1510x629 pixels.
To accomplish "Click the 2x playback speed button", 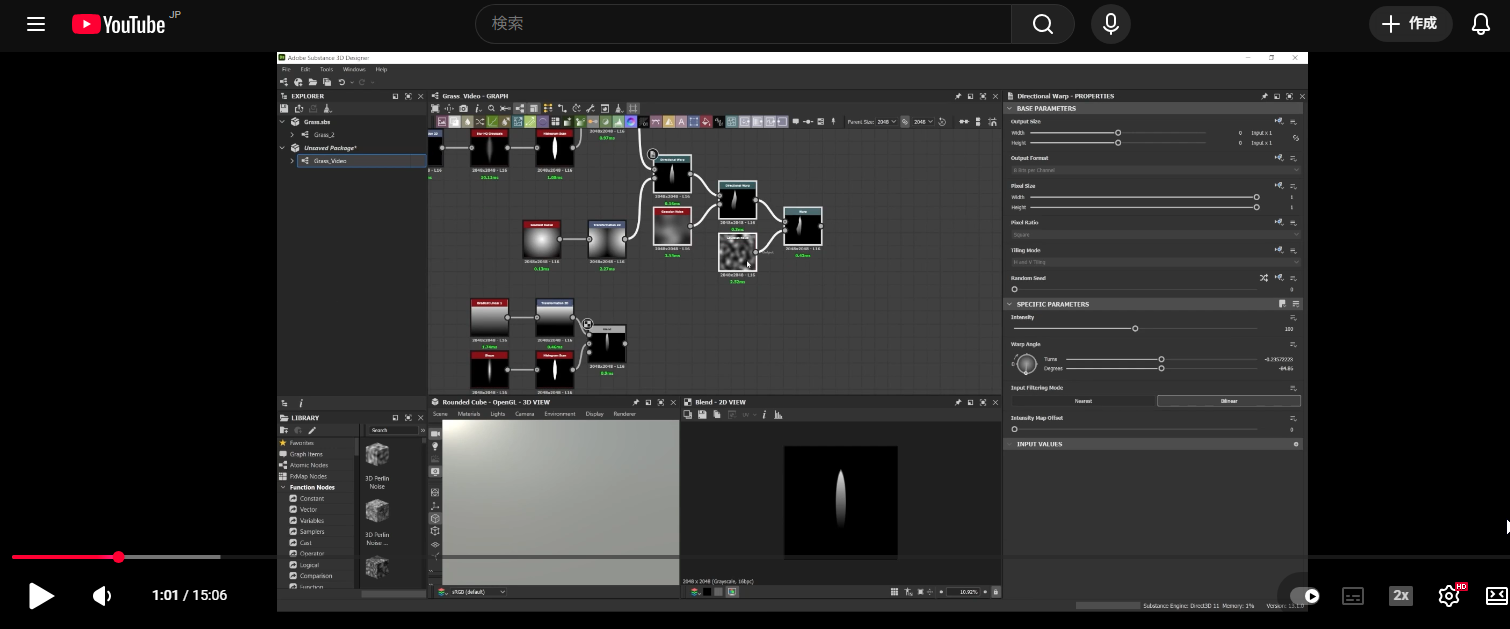I will 1401,596.
